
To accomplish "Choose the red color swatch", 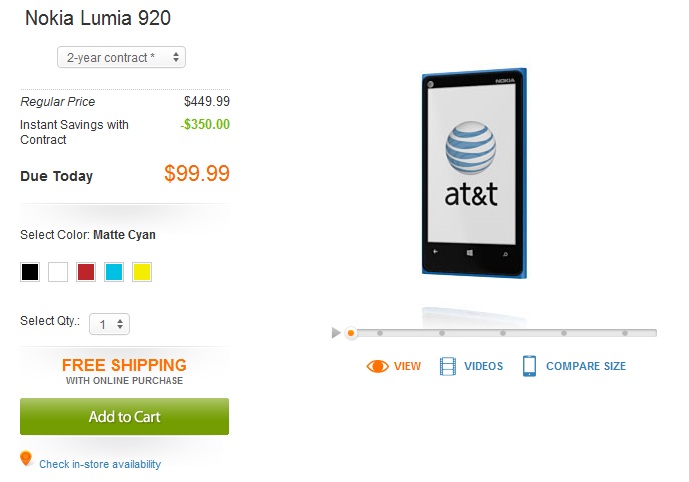I will pos(86,271).
